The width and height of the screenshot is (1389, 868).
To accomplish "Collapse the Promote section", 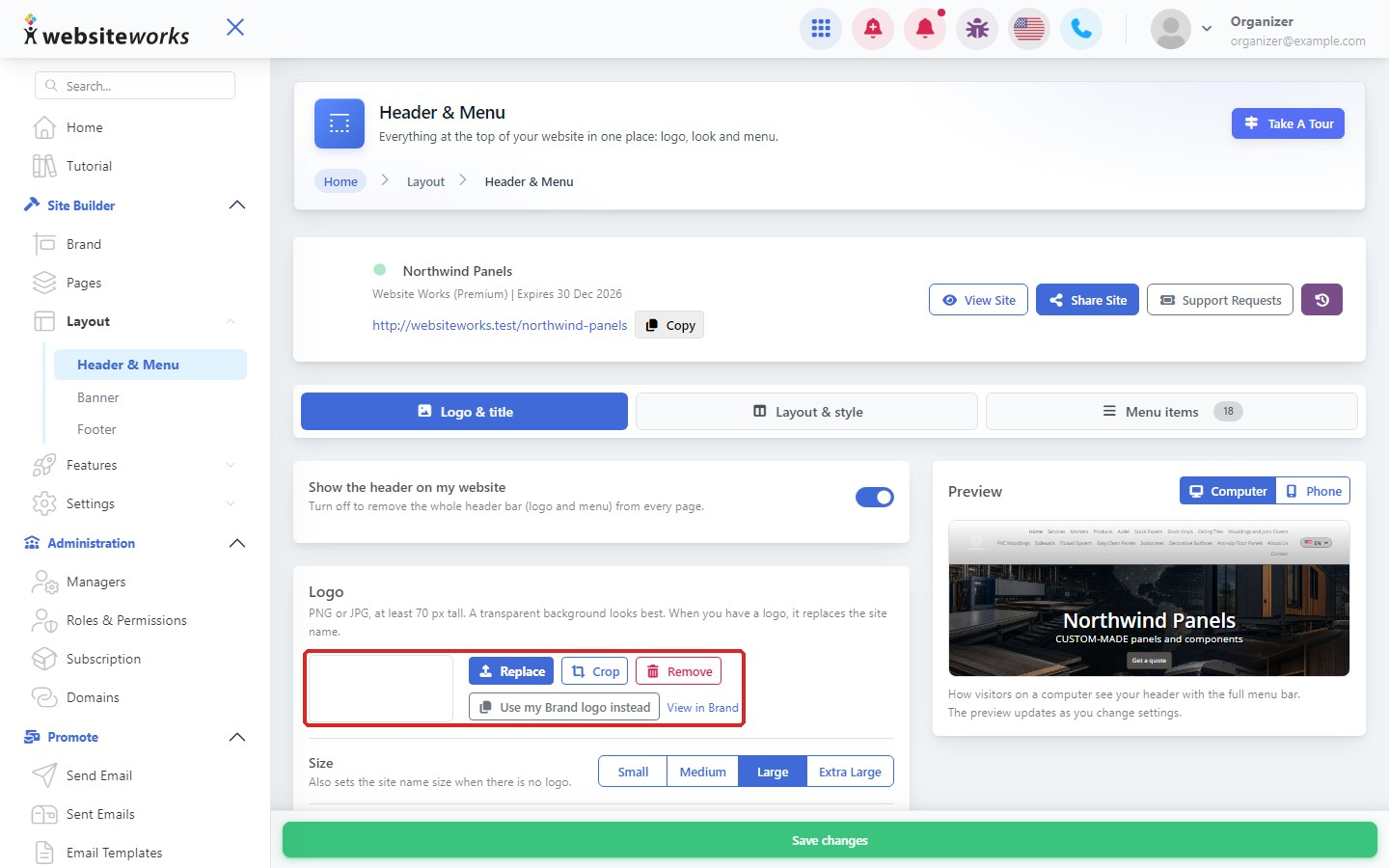I will [237, 737].
